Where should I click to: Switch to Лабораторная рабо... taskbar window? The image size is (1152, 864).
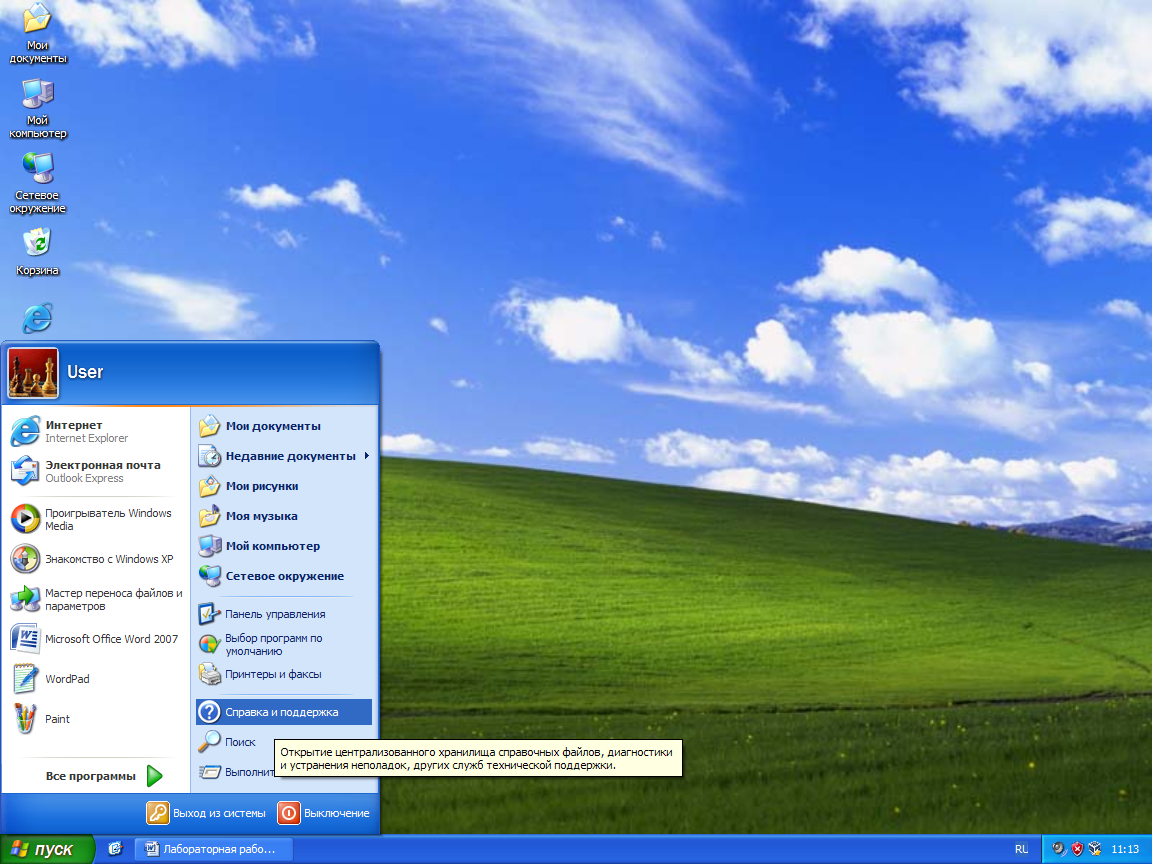(x=214, y=849)
